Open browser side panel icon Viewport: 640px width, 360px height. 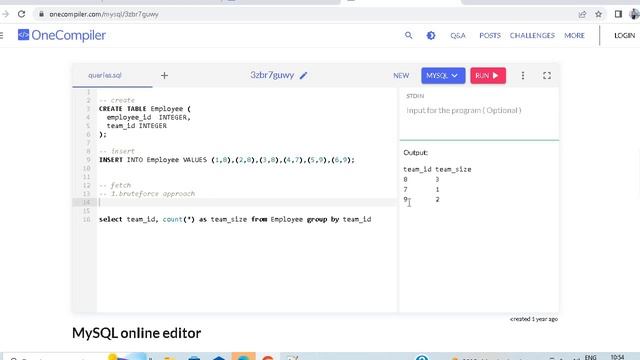tap(618, 14)
